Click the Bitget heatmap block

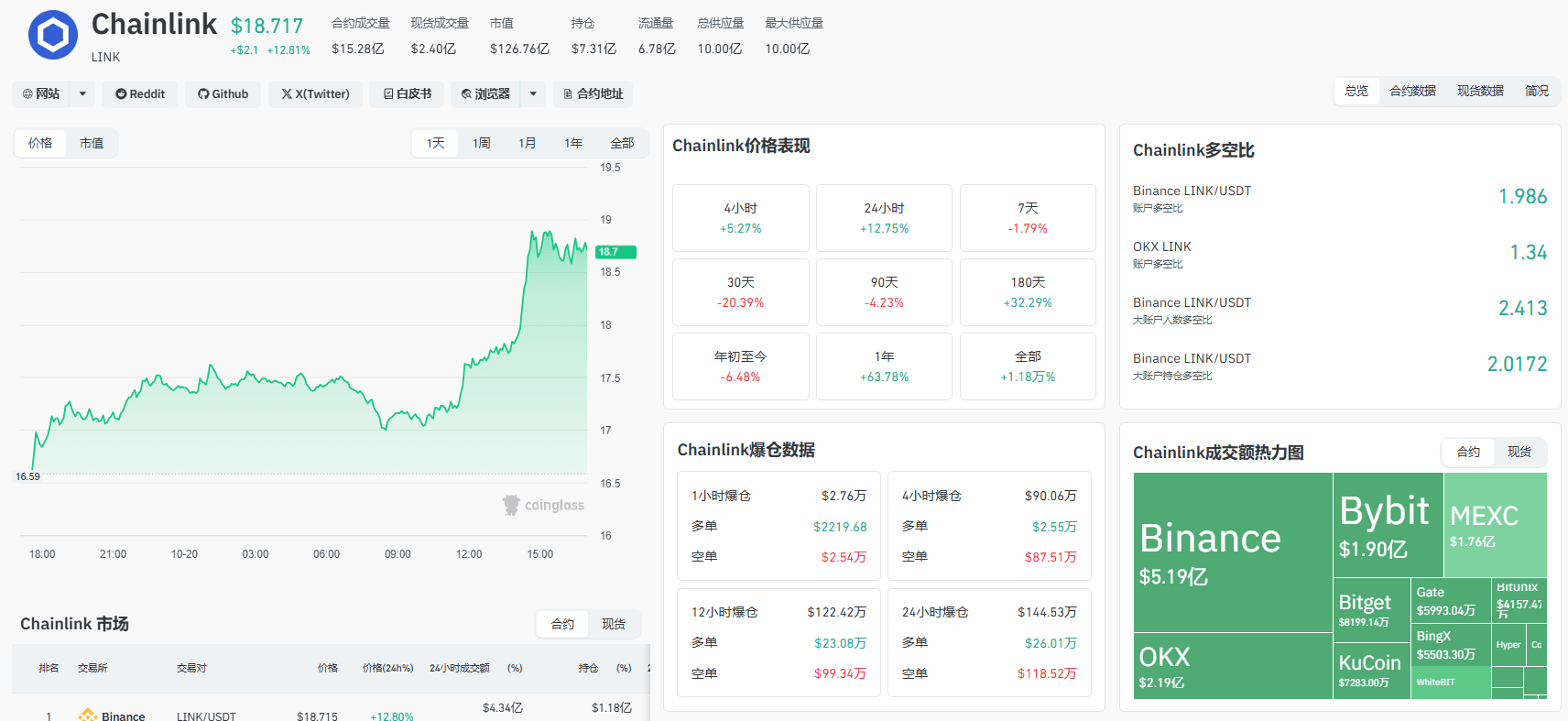1371,609
